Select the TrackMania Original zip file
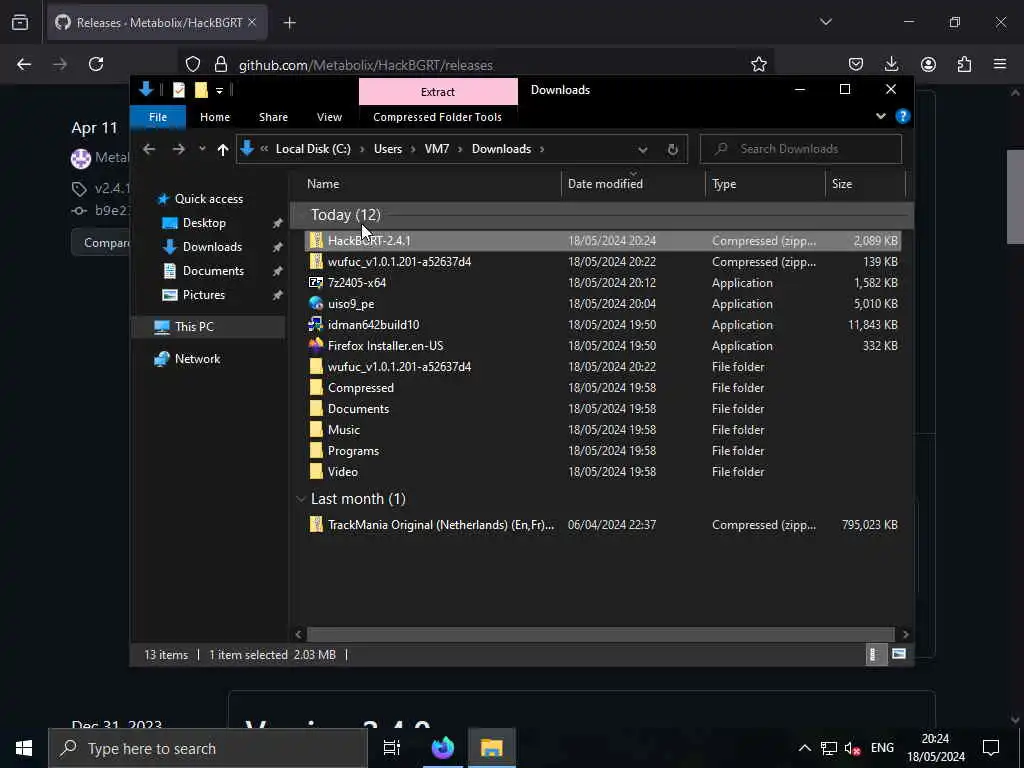 point(603,524)
